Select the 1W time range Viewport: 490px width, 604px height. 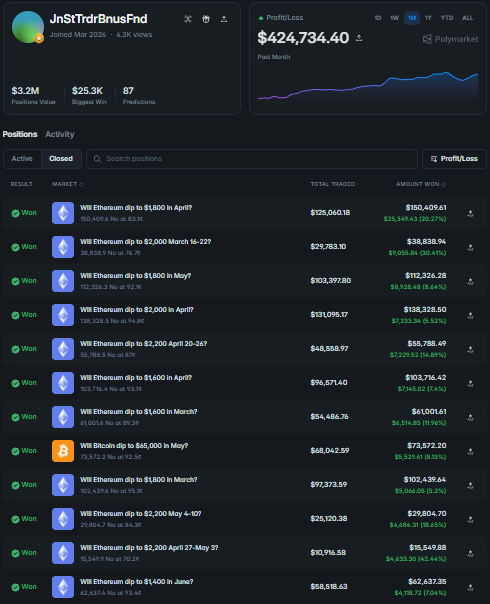[394, 18]
